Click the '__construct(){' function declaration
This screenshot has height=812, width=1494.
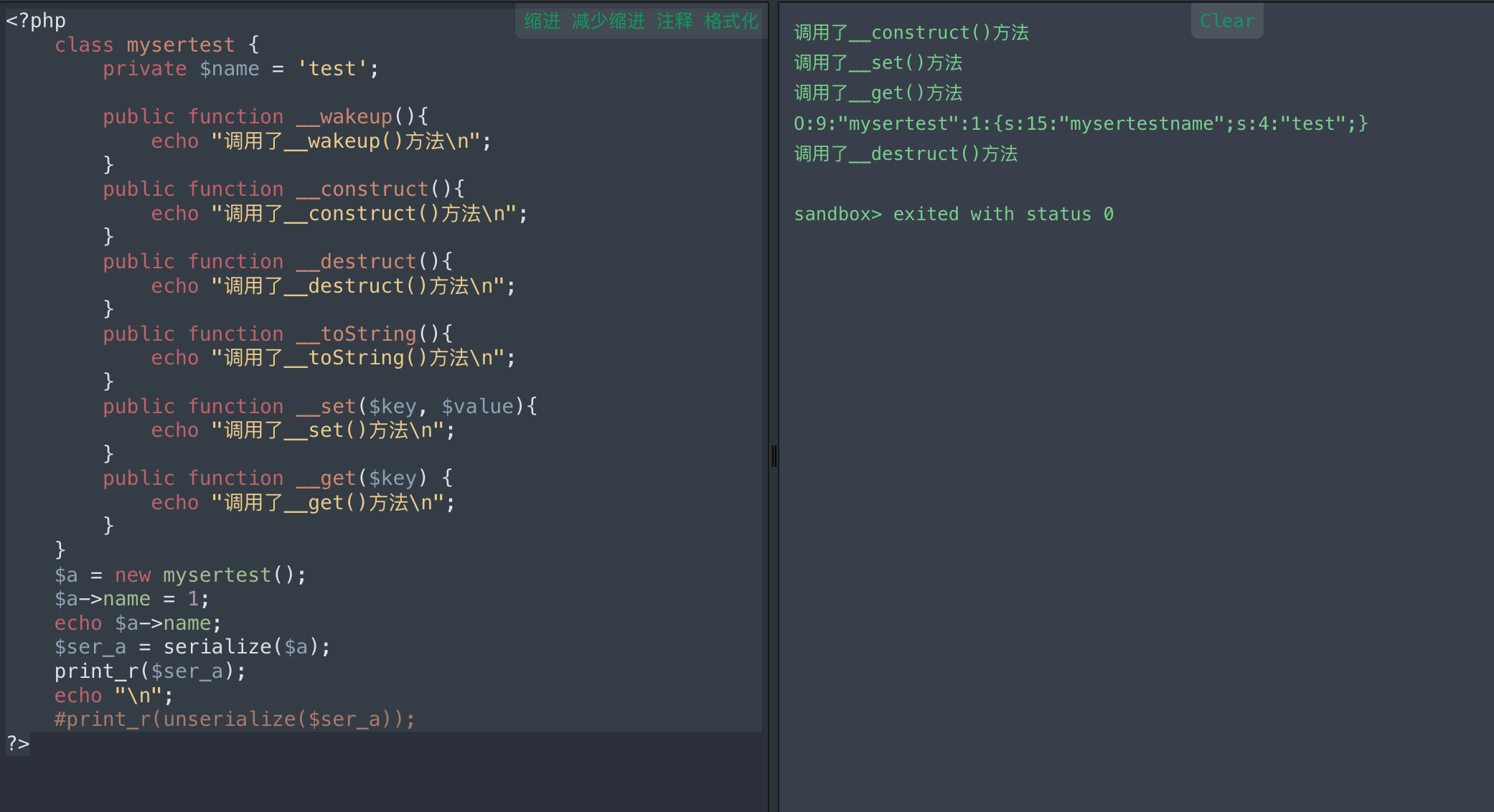pos(284,189)
